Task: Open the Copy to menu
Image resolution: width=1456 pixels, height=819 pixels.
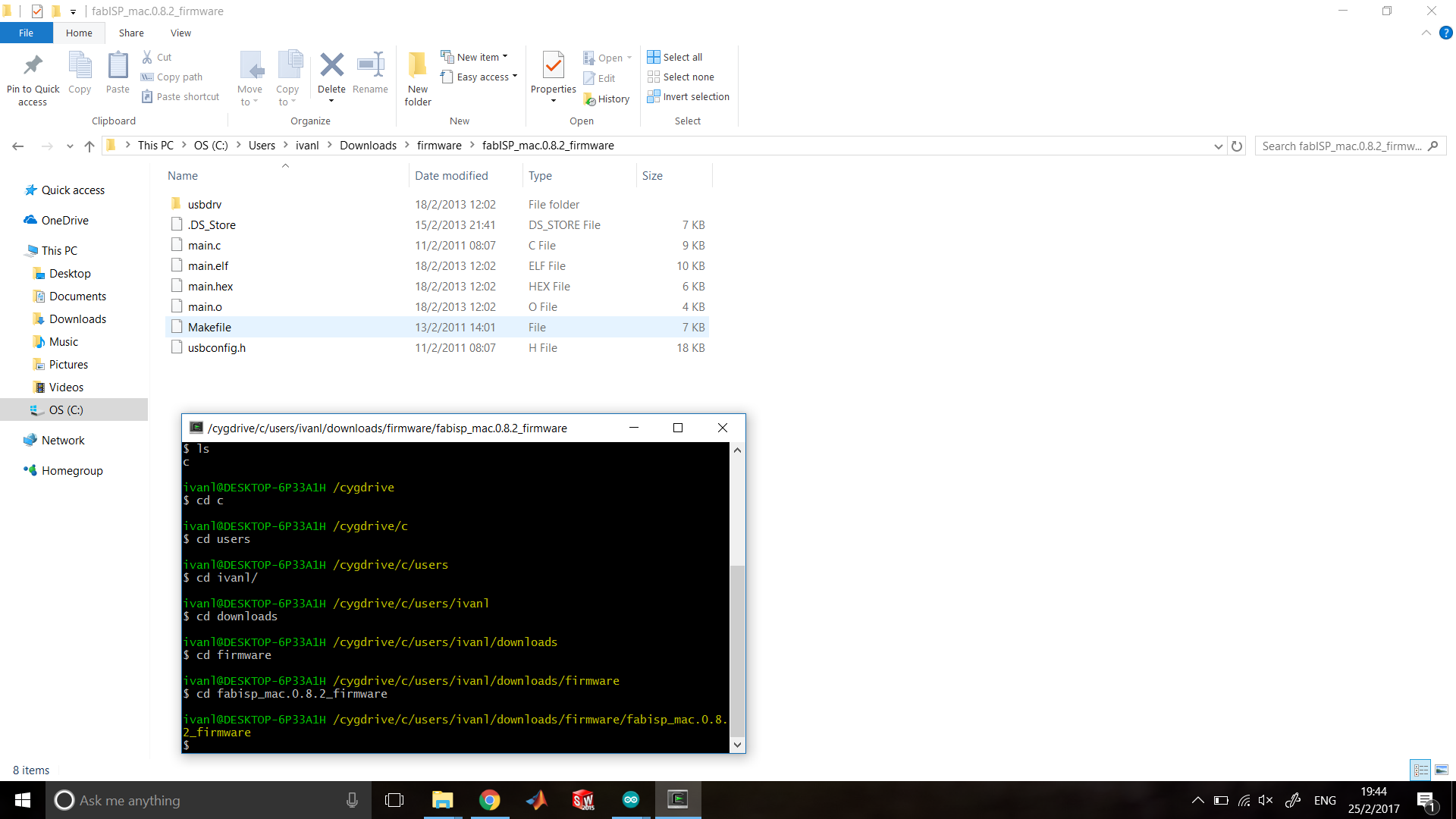Action: (287, 79)
